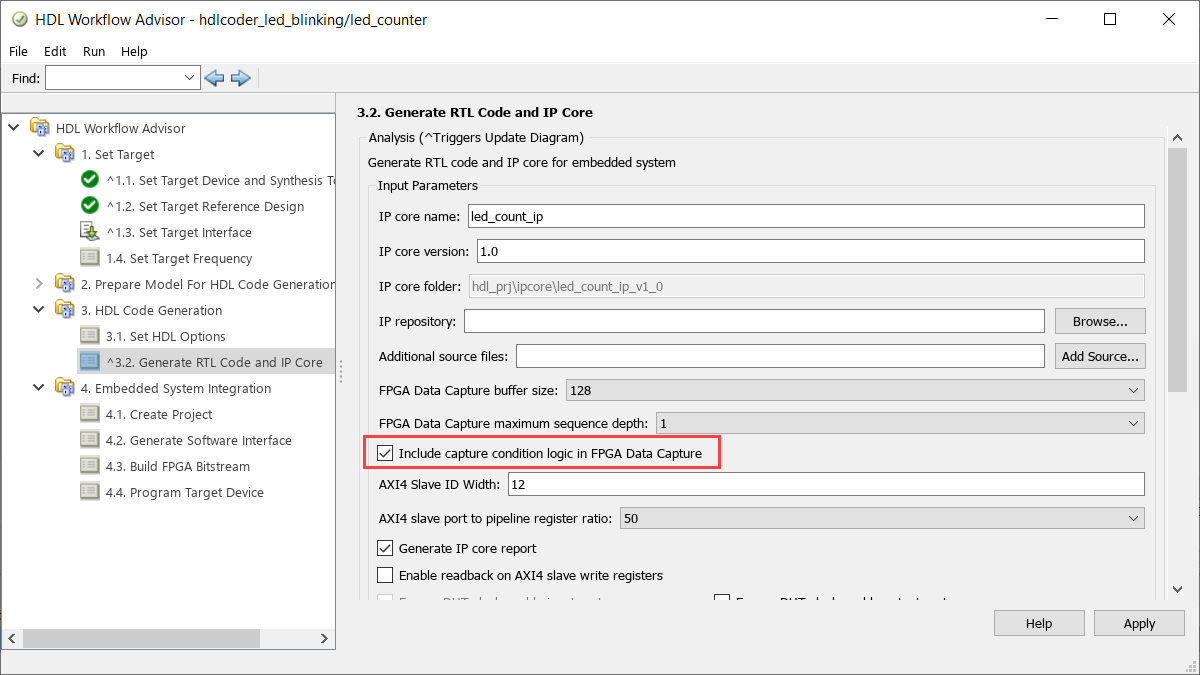Click the green checkmark beside task 1.1

tap(89, 180)
